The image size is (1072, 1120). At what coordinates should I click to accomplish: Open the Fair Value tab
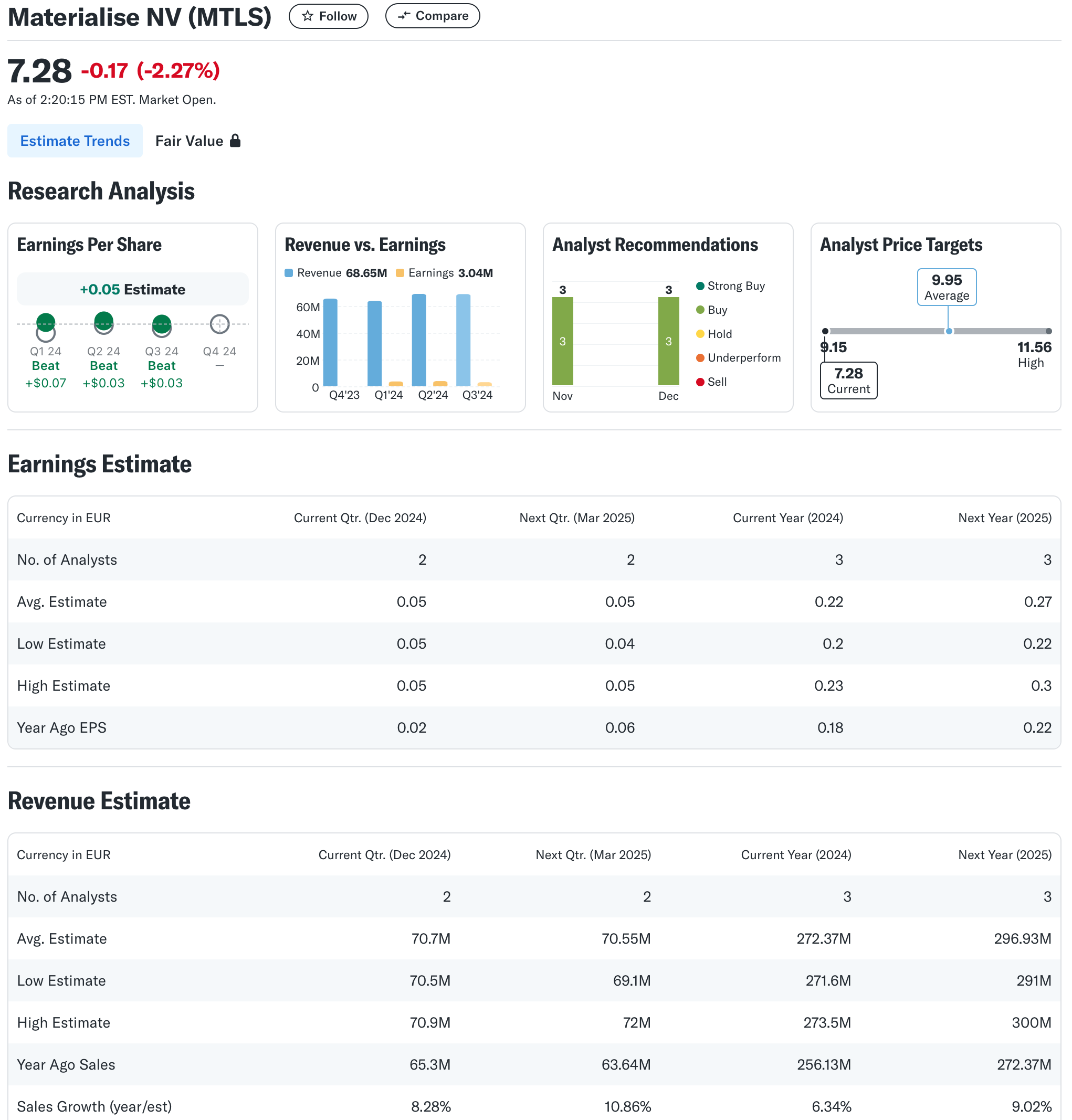(189, 141)
